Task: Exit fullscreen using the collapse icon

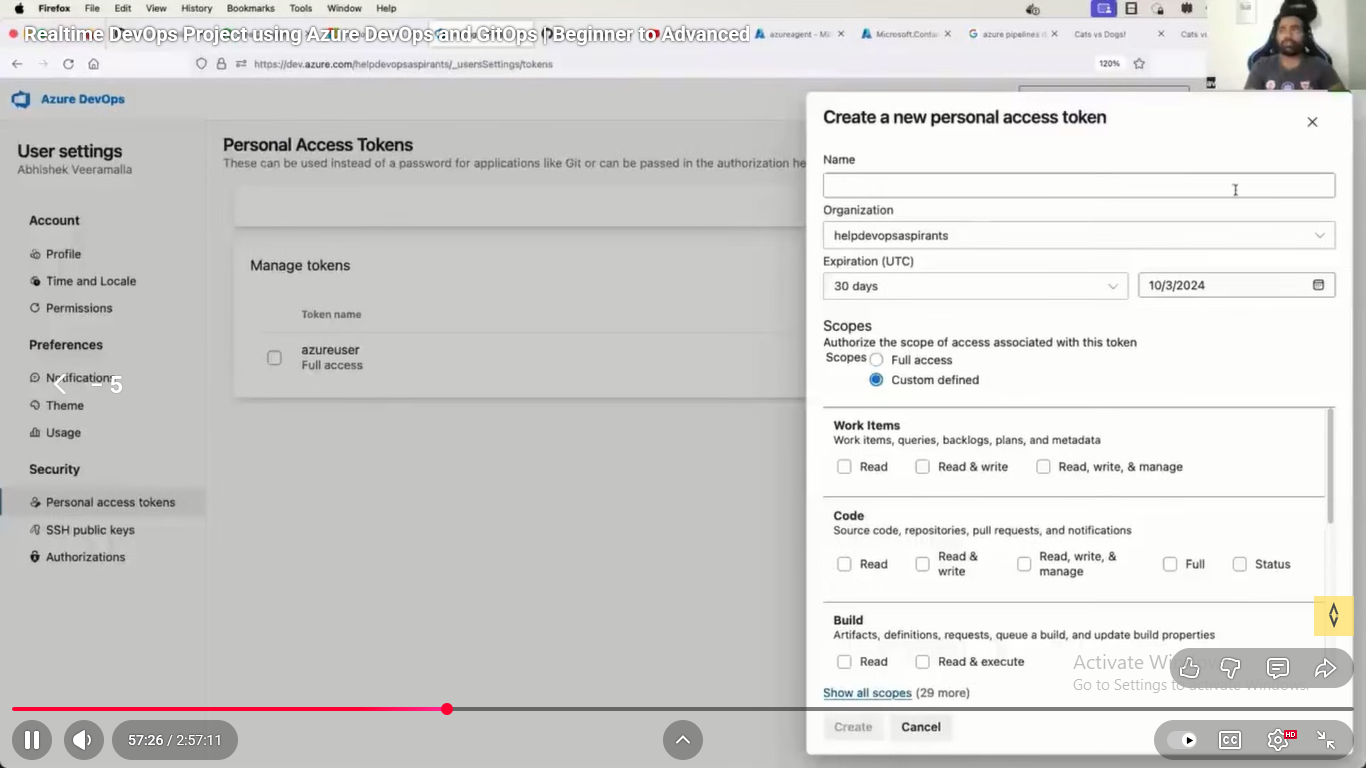Action: (x=1326, y=740)
